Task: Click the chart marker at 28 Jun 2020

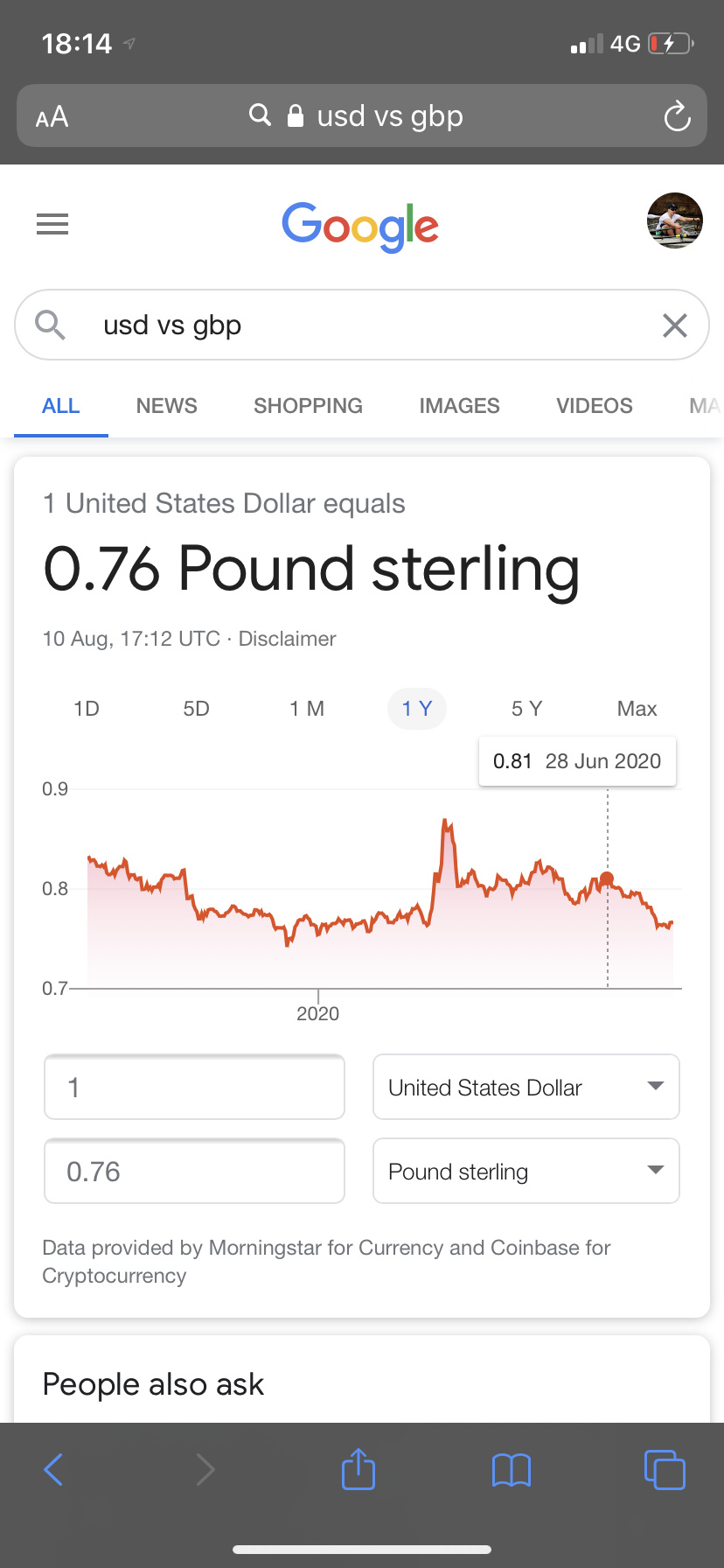Action: [x=607, y=878]
